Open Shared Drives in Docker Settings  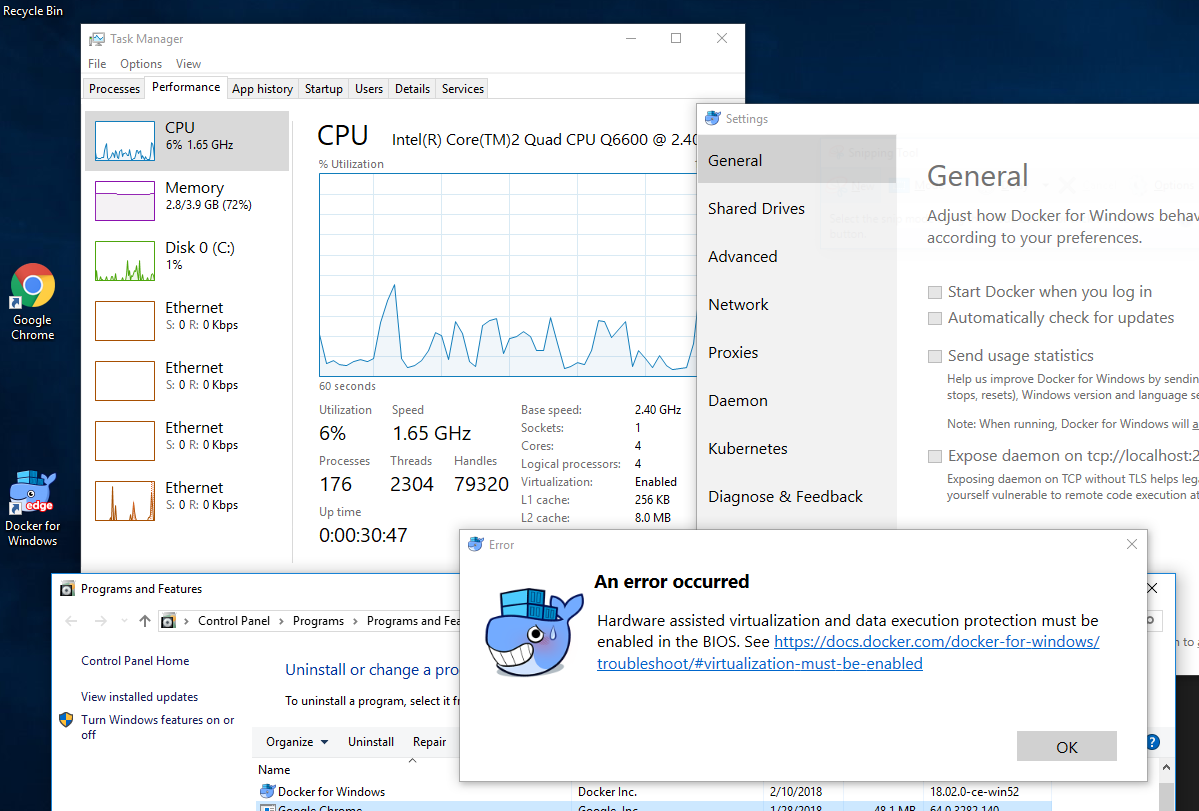pos(796,209)
